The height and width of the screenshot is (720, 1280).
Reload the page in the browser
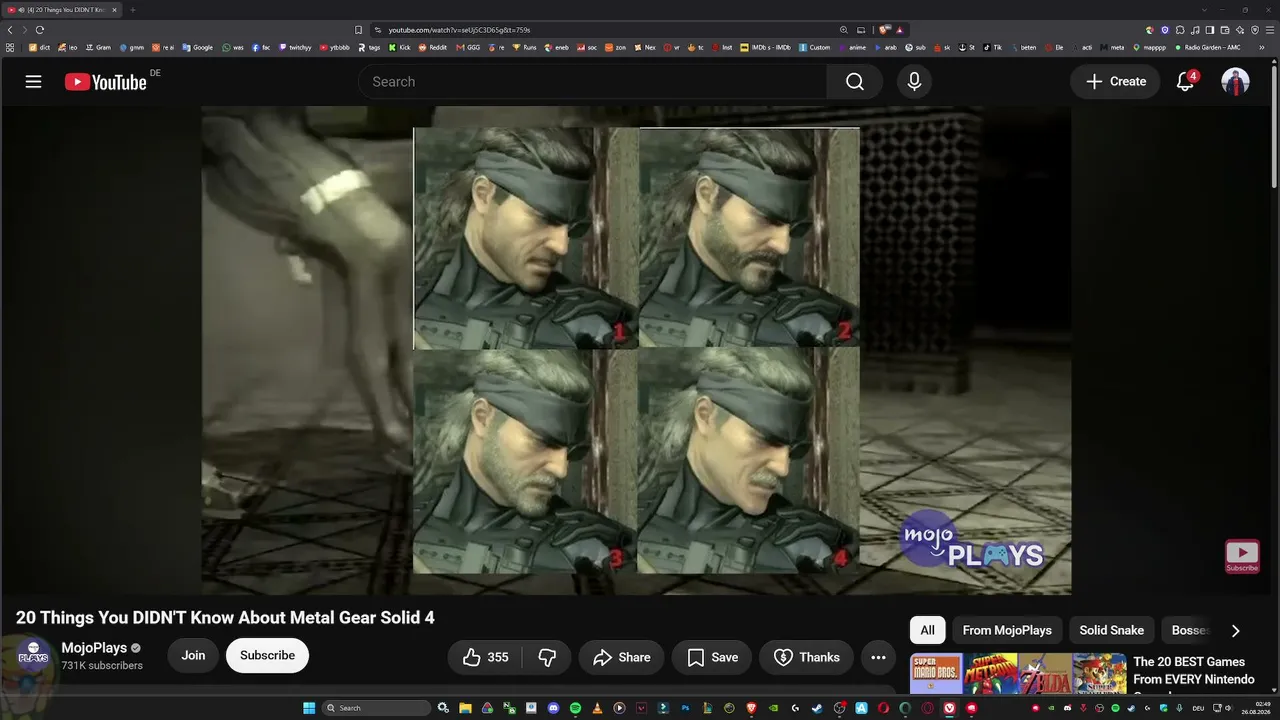39,30
